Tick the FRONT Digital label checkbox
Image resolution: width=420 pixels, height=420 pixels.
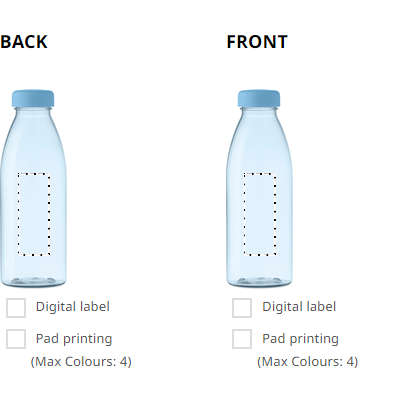pos(242,308)
